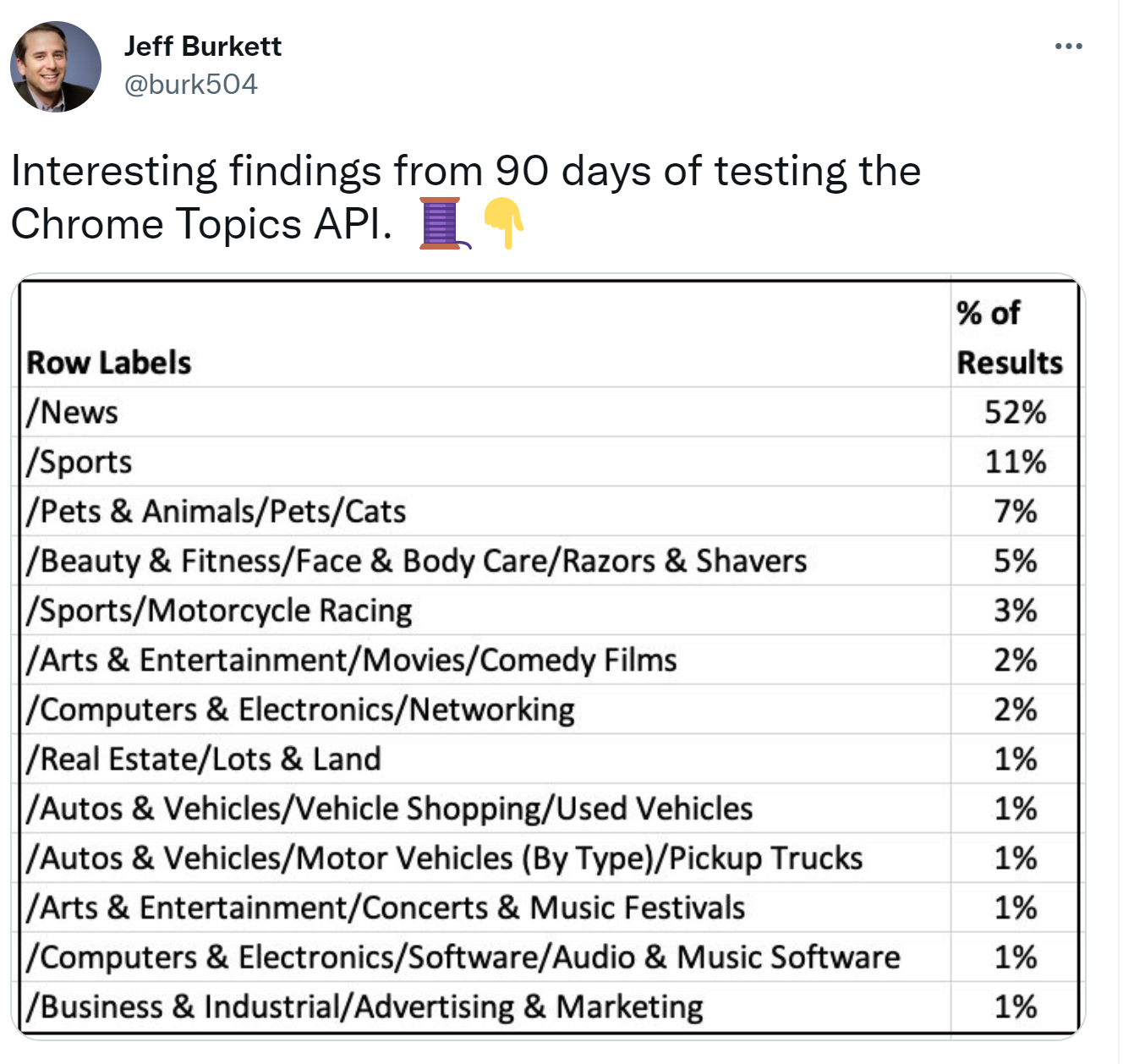This screenshot has width=1134, height=1064.
Task: Select the /News row label
Action: point(73,413)
